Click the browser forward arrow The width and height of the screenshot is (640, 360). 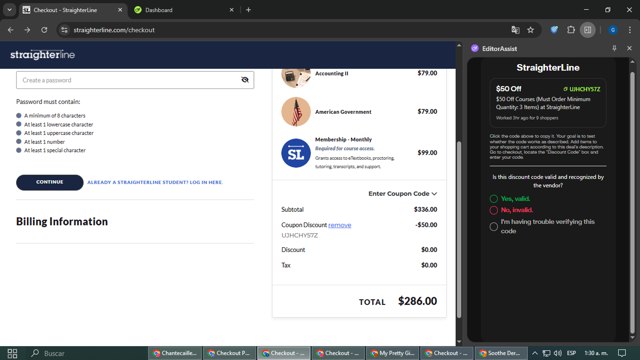pyautogui.click(x=27, y=30)
